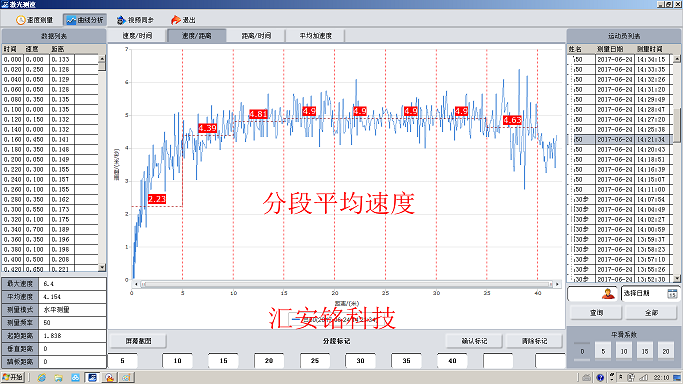Switch to the 速度/时间 tab
The image size is (683, 384).
tap(137, 36)
